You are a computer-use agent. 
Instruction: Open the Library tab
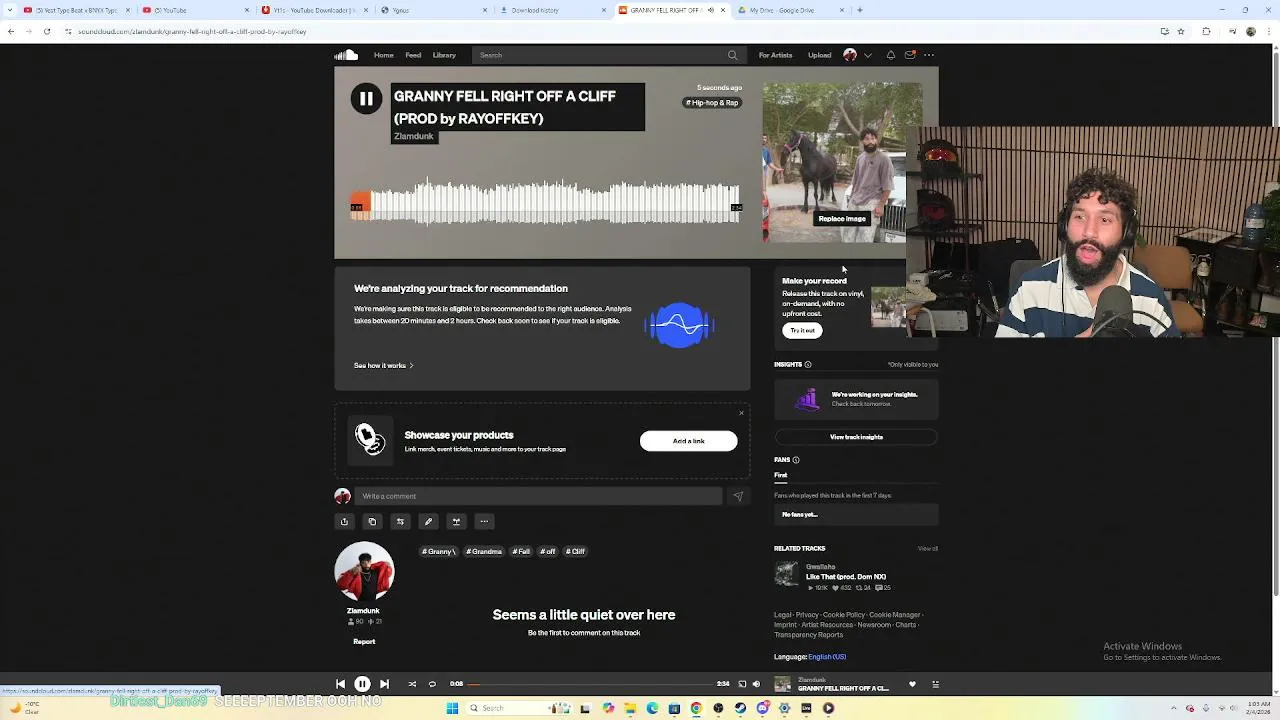coord(444,55)
